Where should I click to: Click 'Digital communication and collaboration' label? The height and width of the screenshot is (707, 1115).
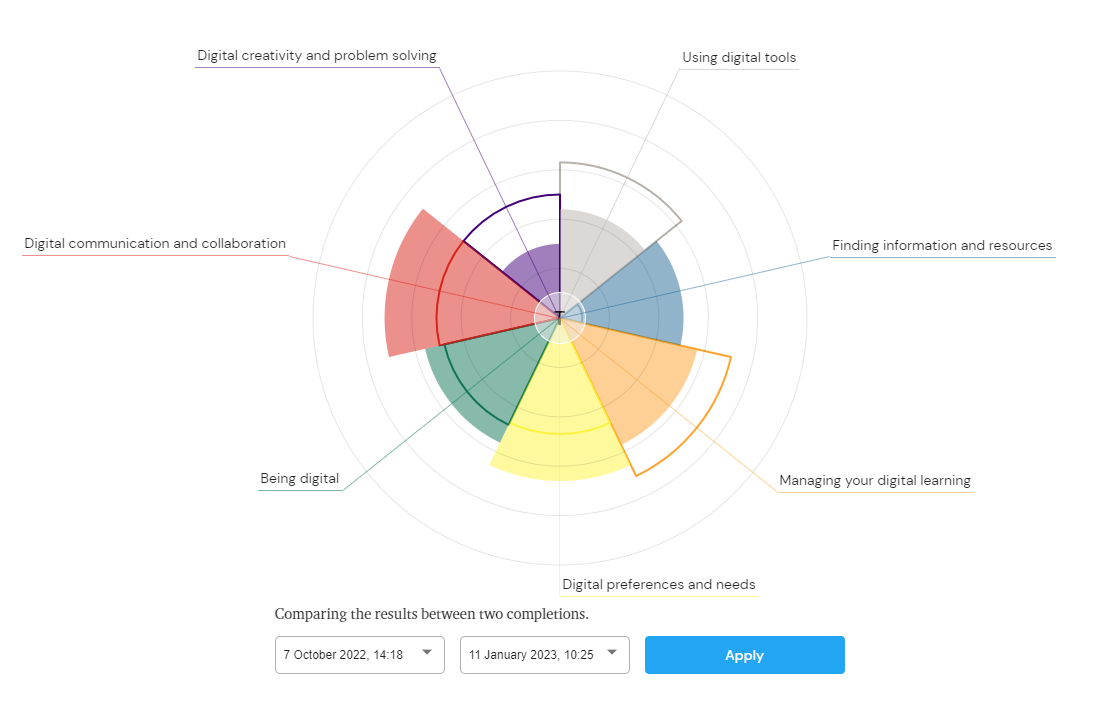pyautogui.click(x=155, y=244)
